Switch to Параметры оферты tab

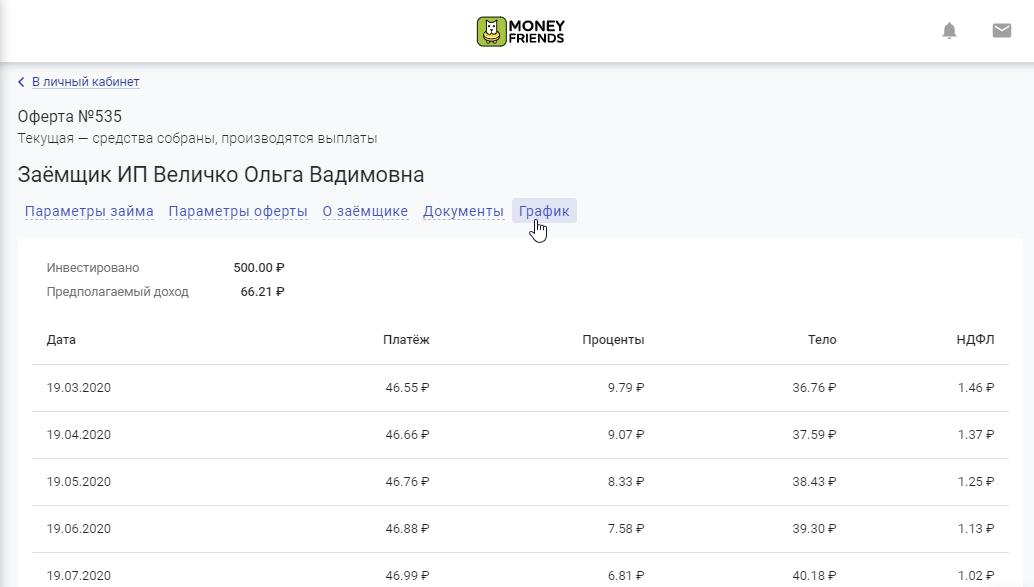[x=238, y=211]
